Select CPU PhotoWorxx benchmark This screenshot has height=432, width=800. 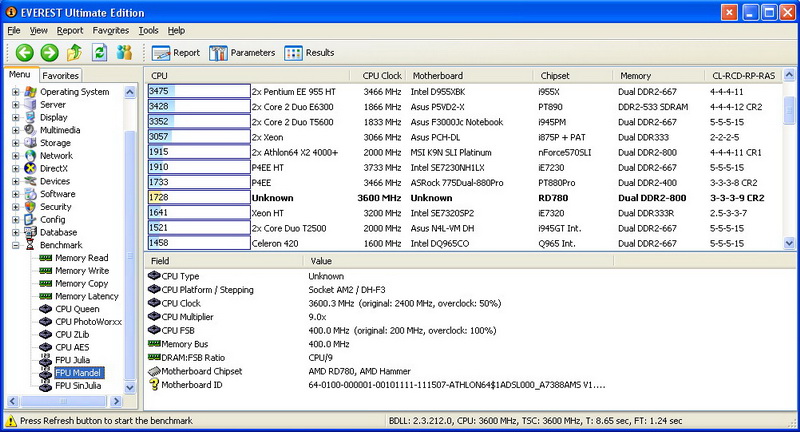click(88, 322)
